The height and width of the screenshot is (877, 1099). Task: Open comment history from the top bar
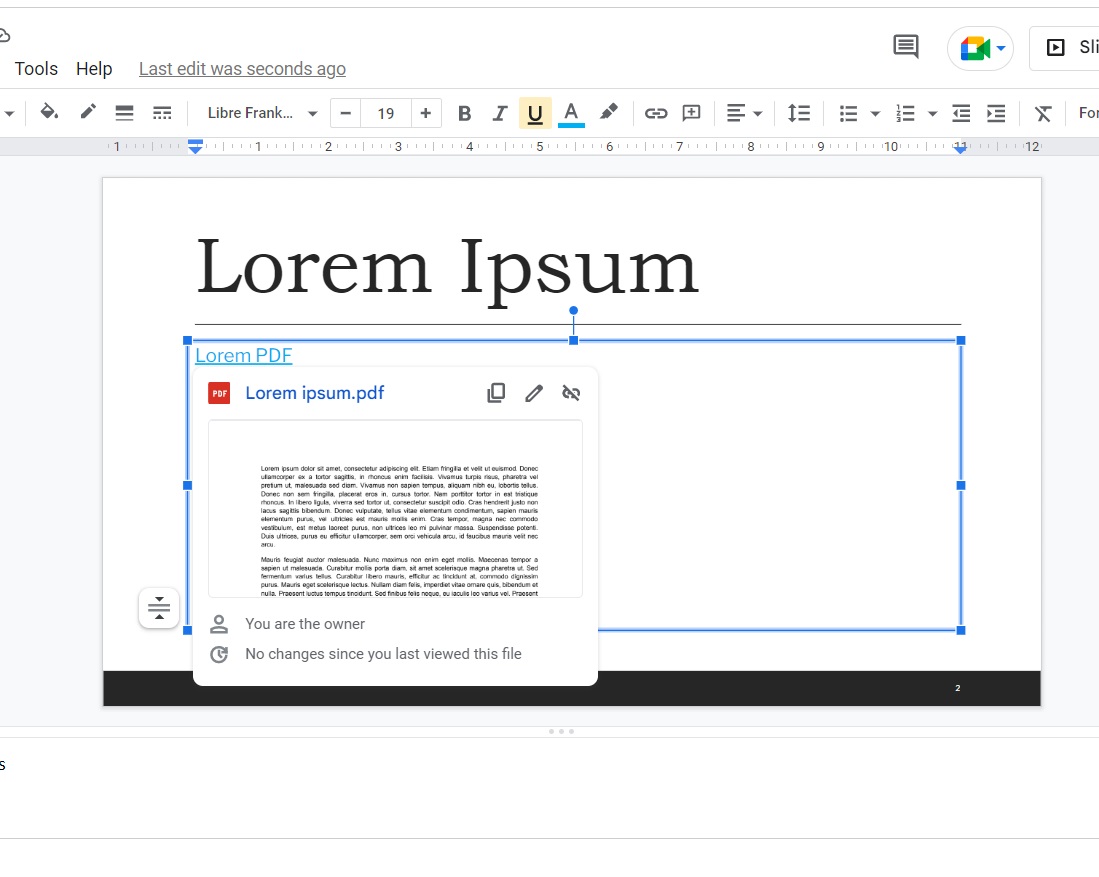click(x=904, y=47)
